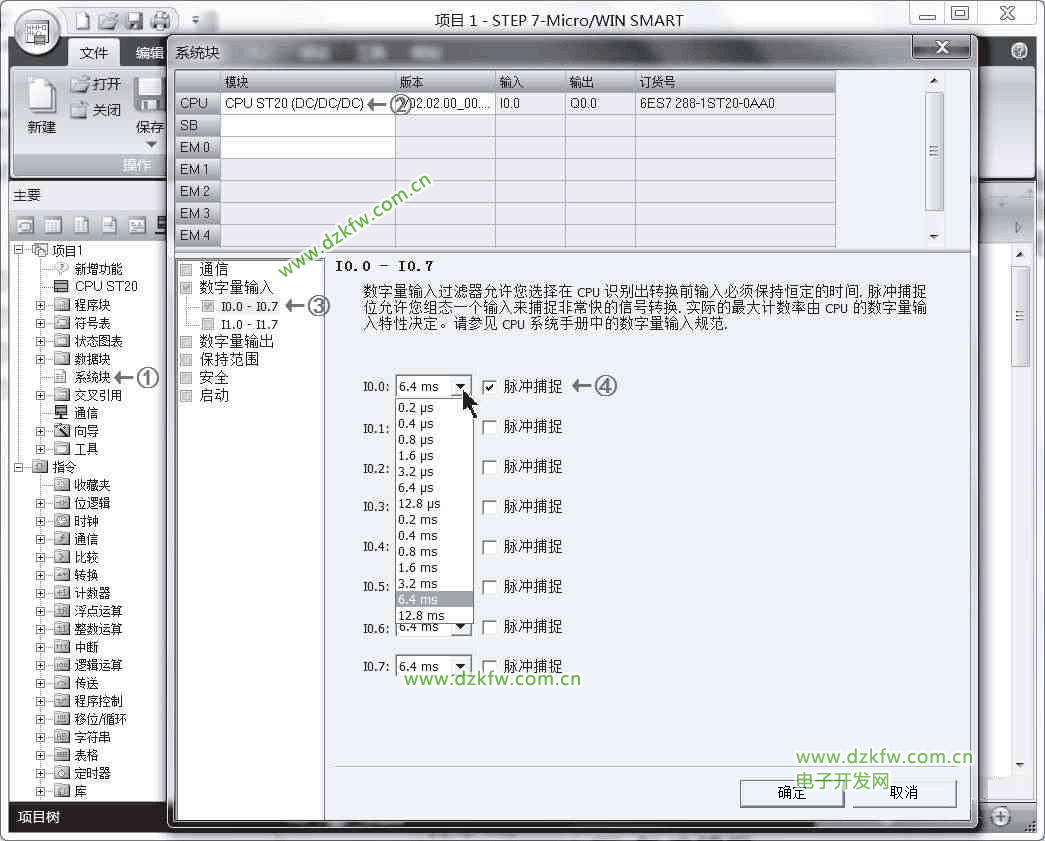This screenshot has height=841, width=1045.
Task: Open the I0.7 filter time dropdown
Action: point(461,666)
